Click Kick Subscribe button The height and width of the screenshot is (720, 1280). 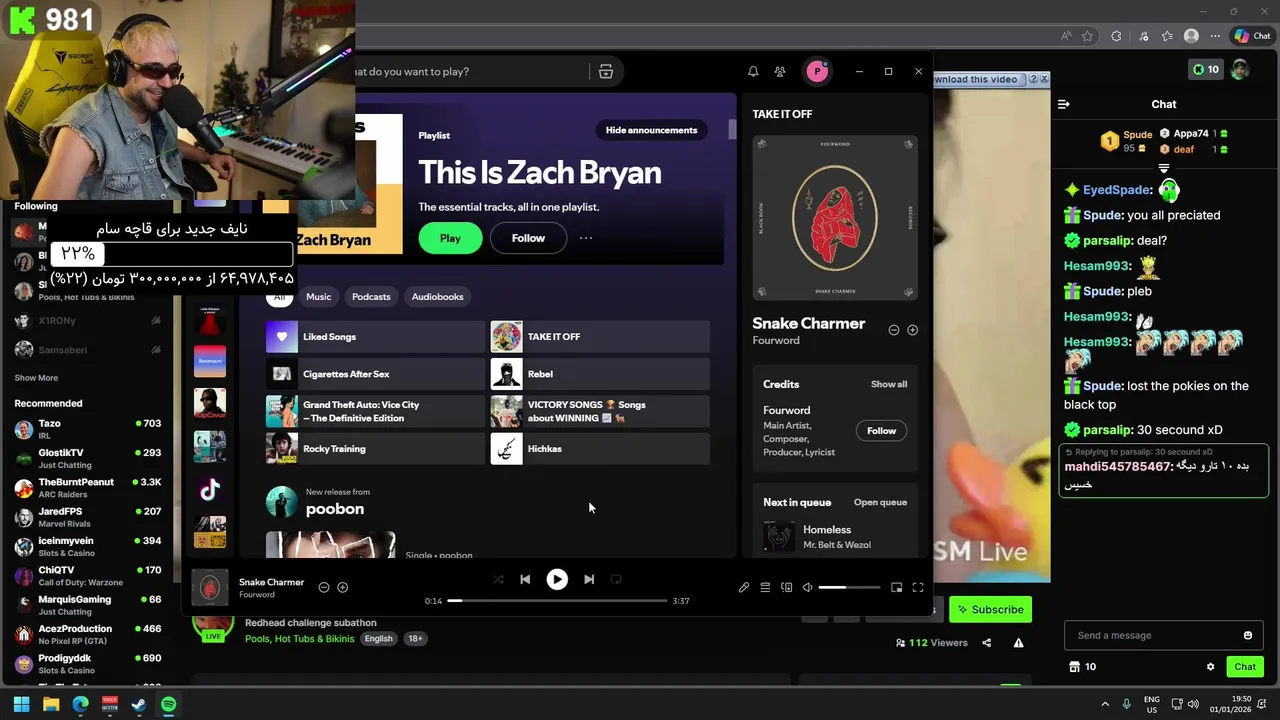point(990,609)
